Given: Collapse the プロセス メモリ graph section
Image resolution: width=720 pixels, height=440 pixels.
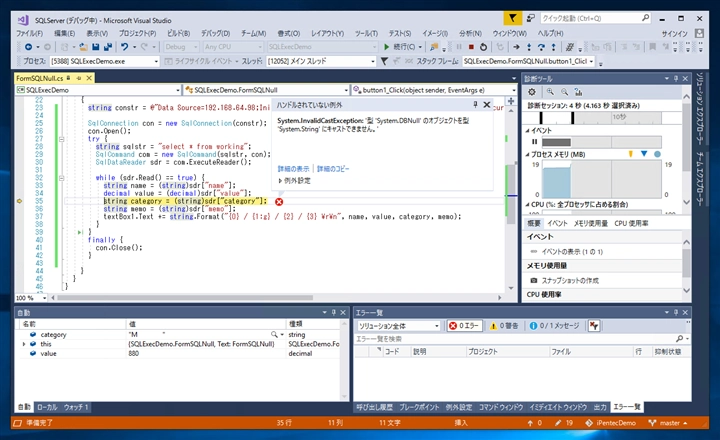Looking at the screenshot, I should click(x=527, y=154).
